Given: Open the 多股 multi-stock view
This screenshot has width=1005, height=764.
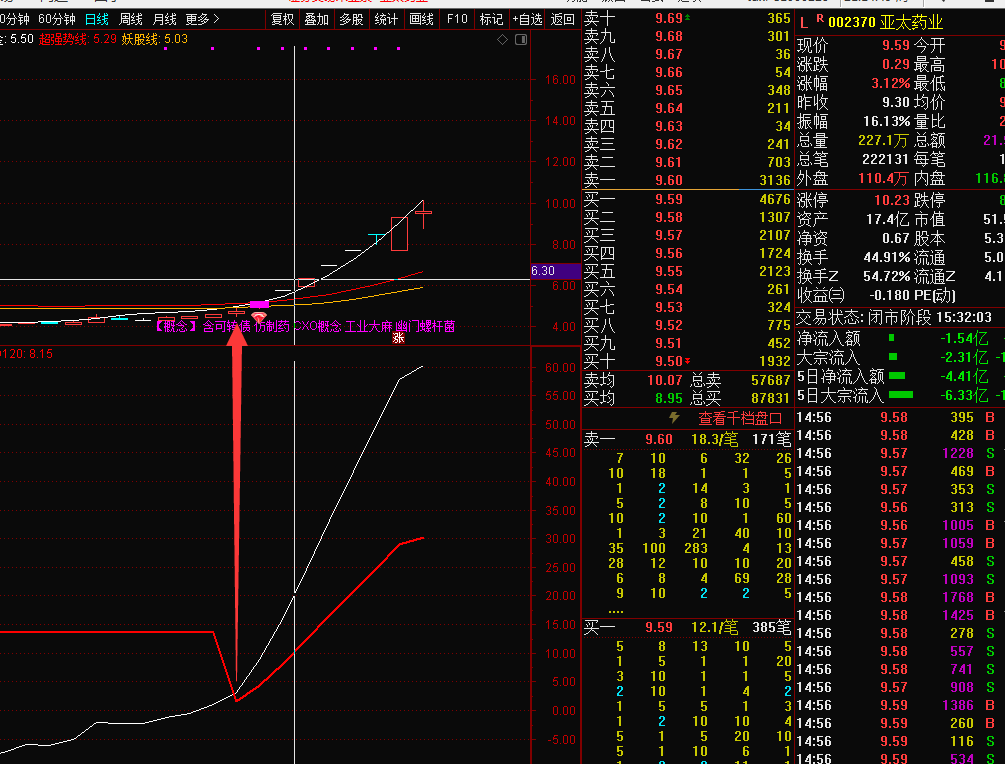Looking at the screenshot, I should (351, 19).
